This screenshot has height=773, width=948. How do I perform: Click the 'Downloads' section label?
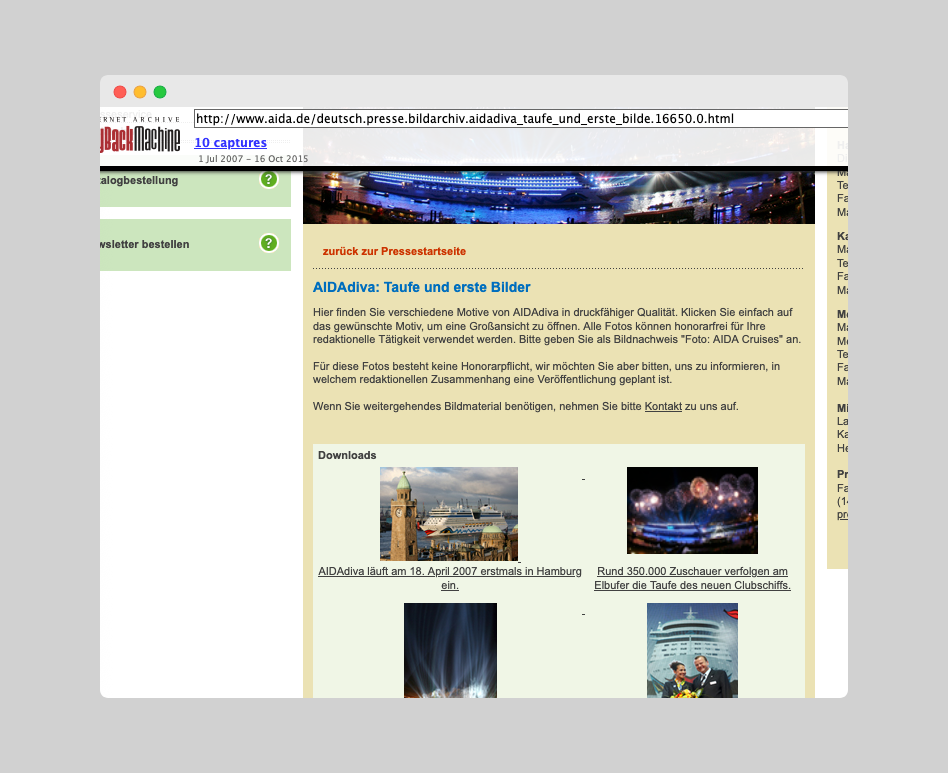pyautogui.click(x=347, y=456)
